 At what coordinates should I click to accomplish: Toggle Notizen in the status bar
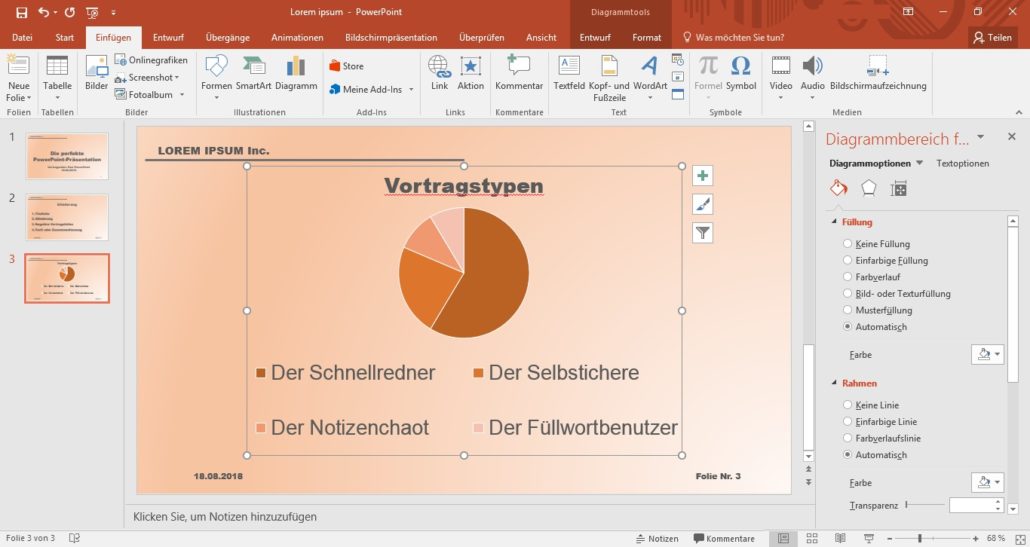(x=657, y=538)
